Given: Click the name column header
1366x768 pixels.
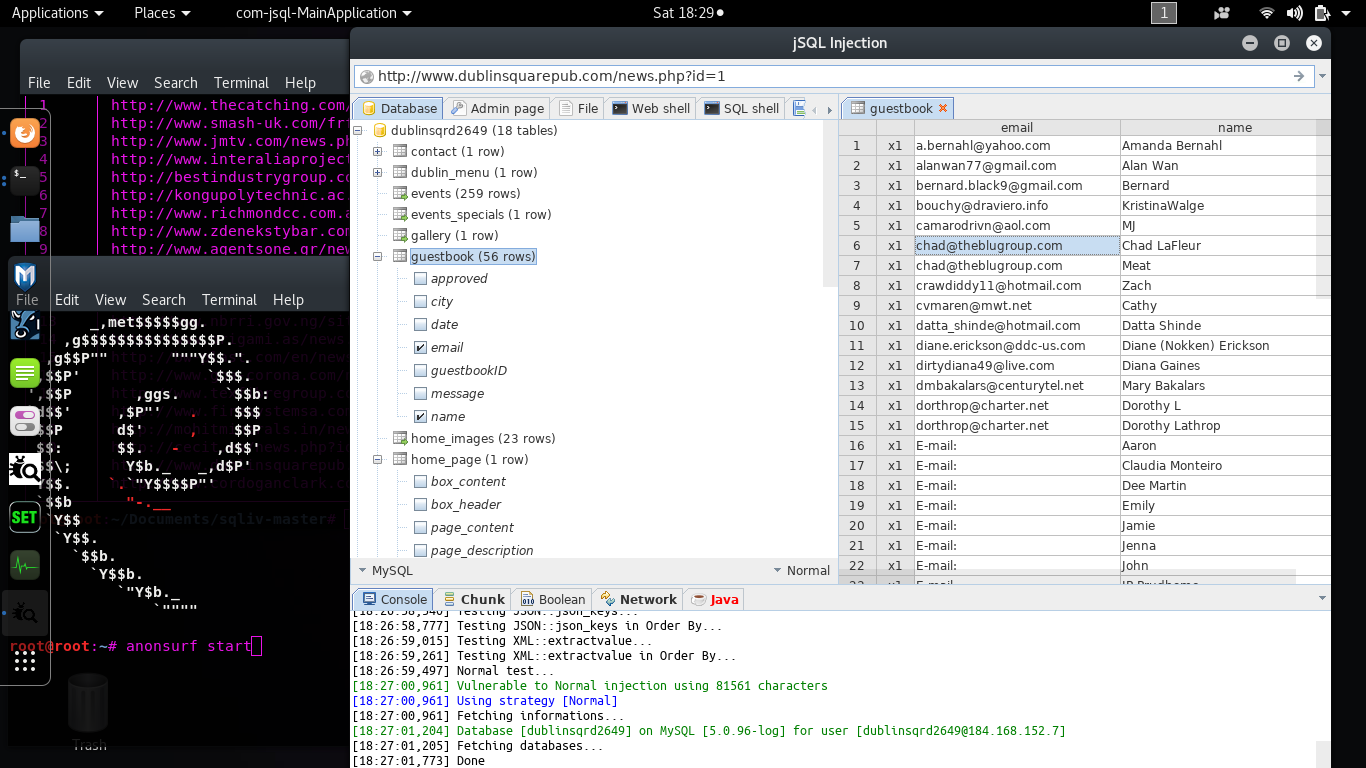Looking at the screenshot, I should point(1235,128).
